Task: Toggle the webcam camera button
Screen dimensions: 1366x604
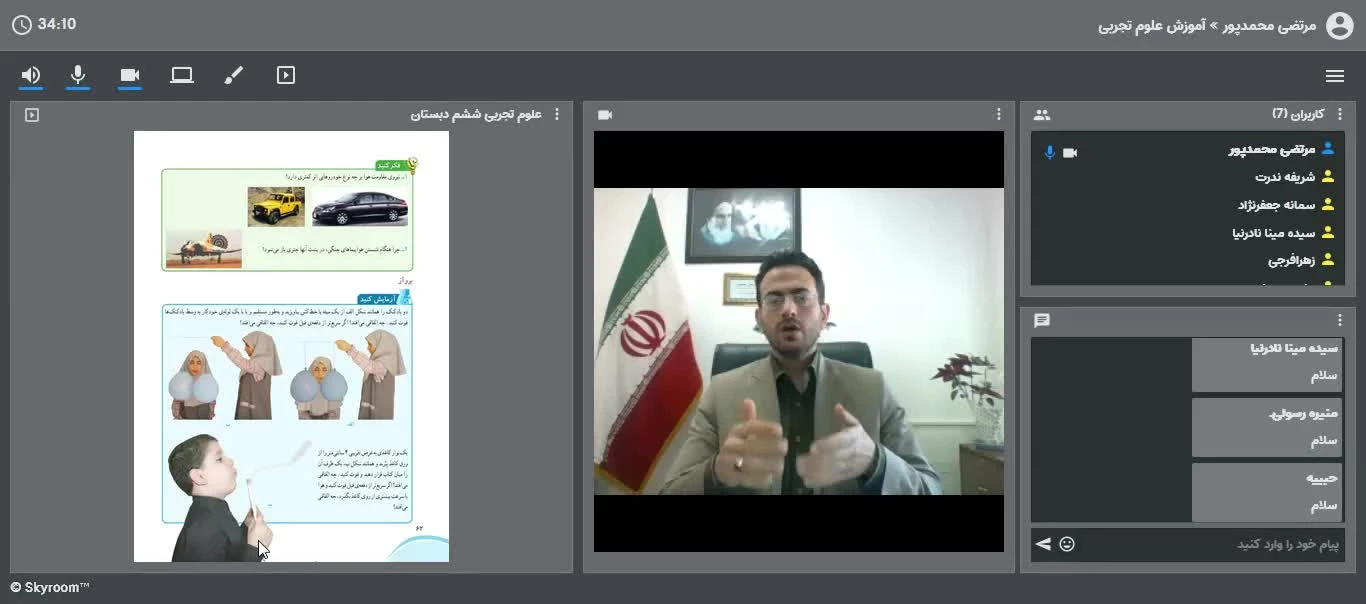Action: [x=129, y=75]
